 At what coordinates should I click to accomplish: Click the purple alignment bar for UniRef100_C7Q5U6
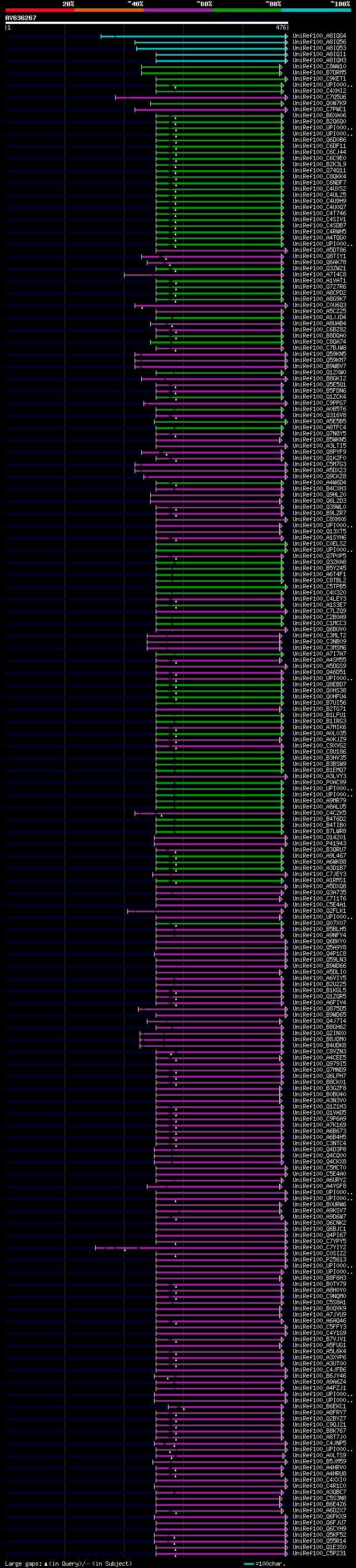(x=201, y=97)
